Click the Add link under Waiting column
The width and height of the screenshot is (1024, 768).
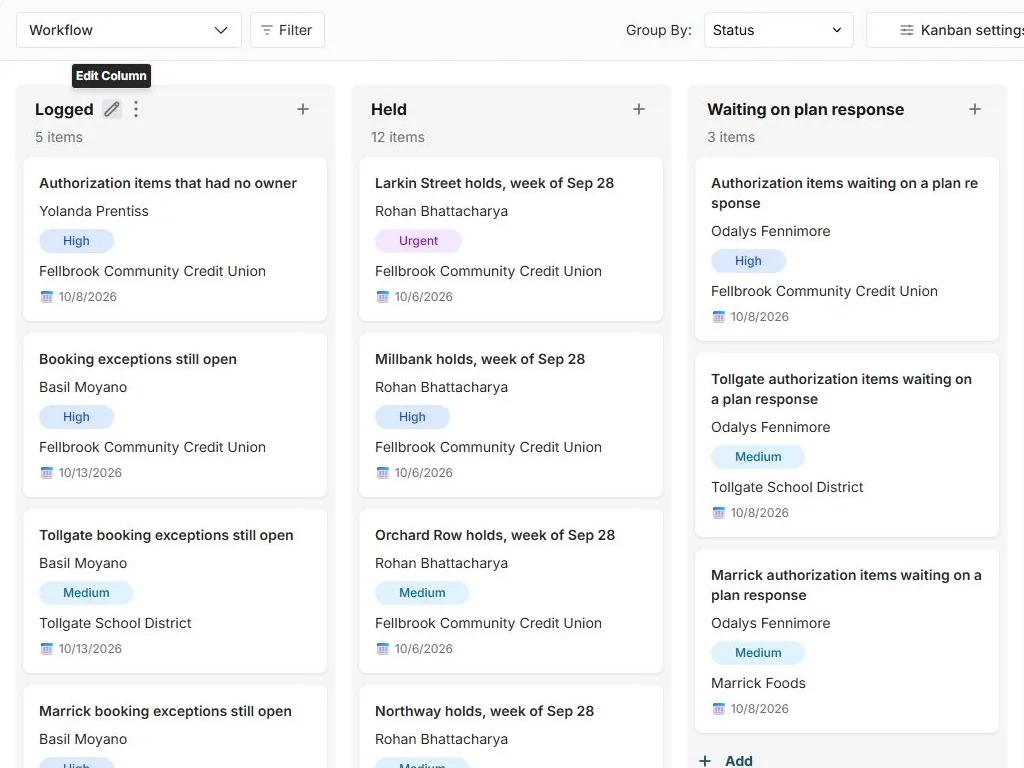(x=726, y=761)
